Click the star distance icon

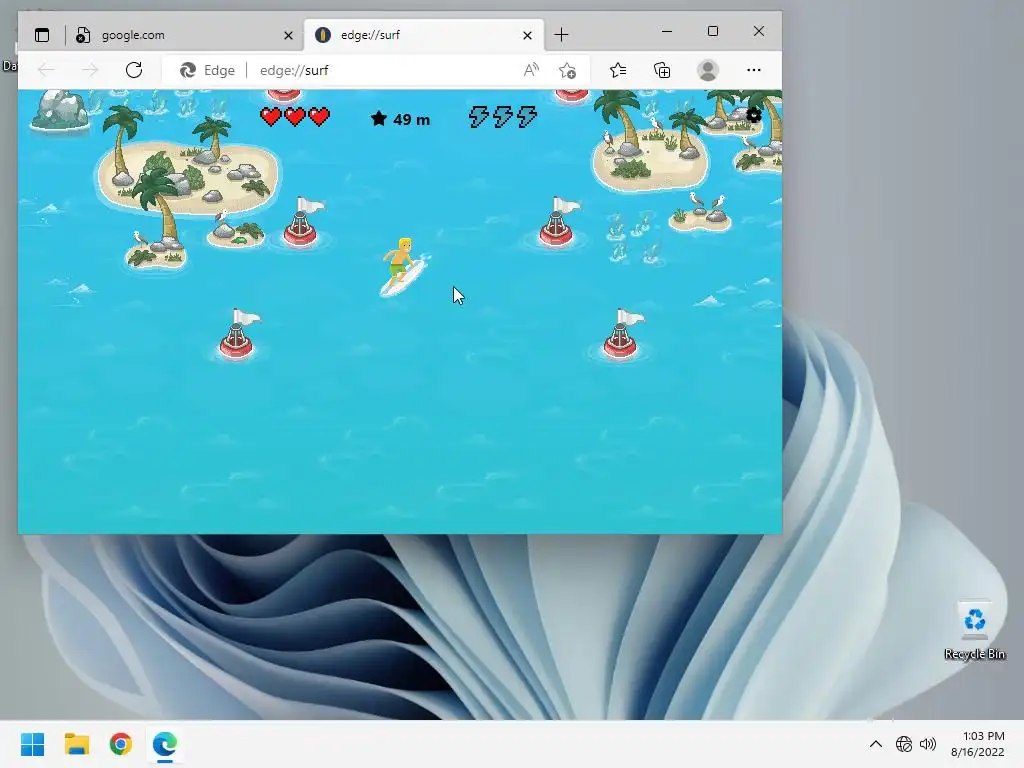[379, 118]
